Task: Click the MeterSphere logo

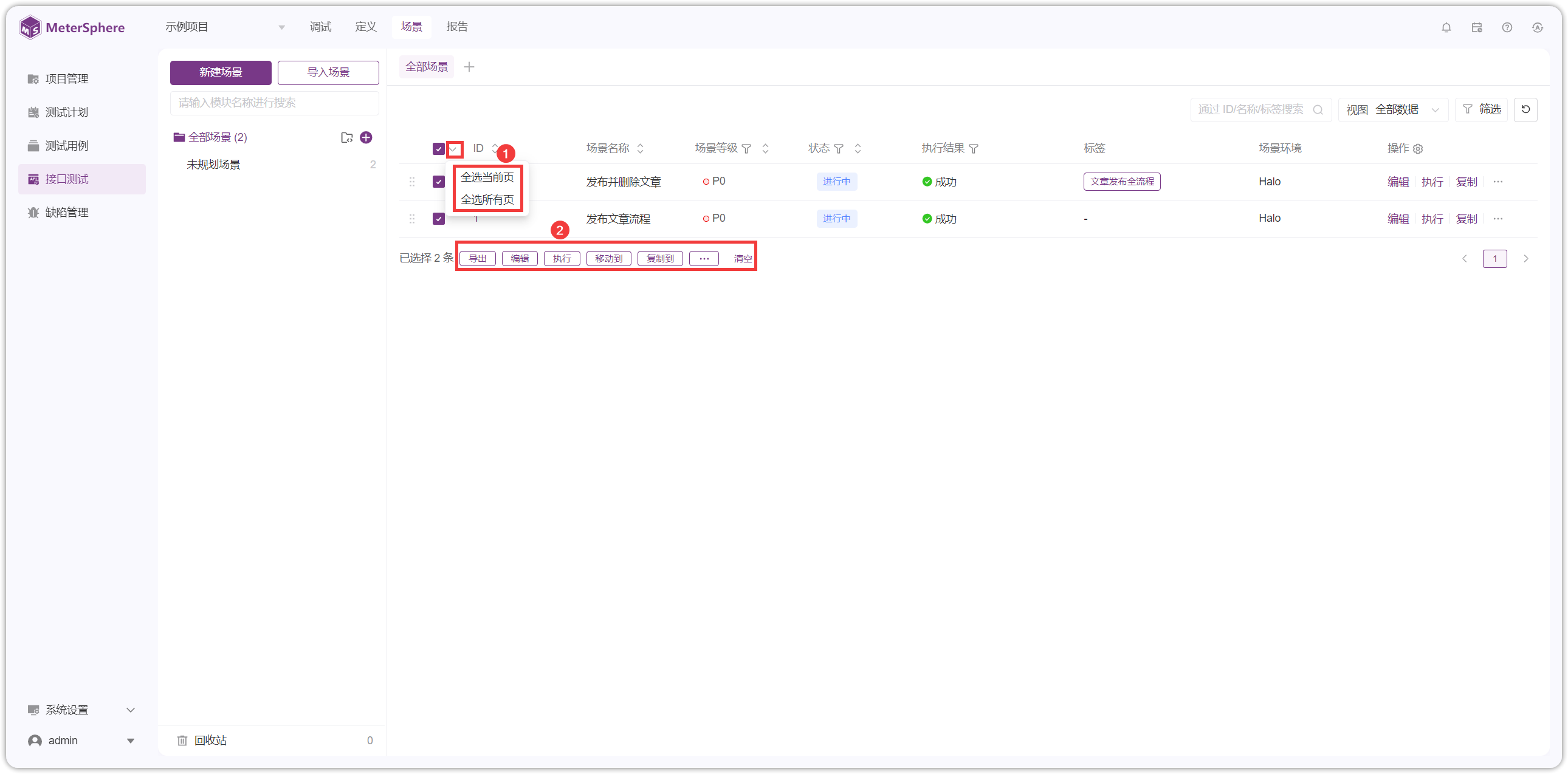Action: click(72, 27)
